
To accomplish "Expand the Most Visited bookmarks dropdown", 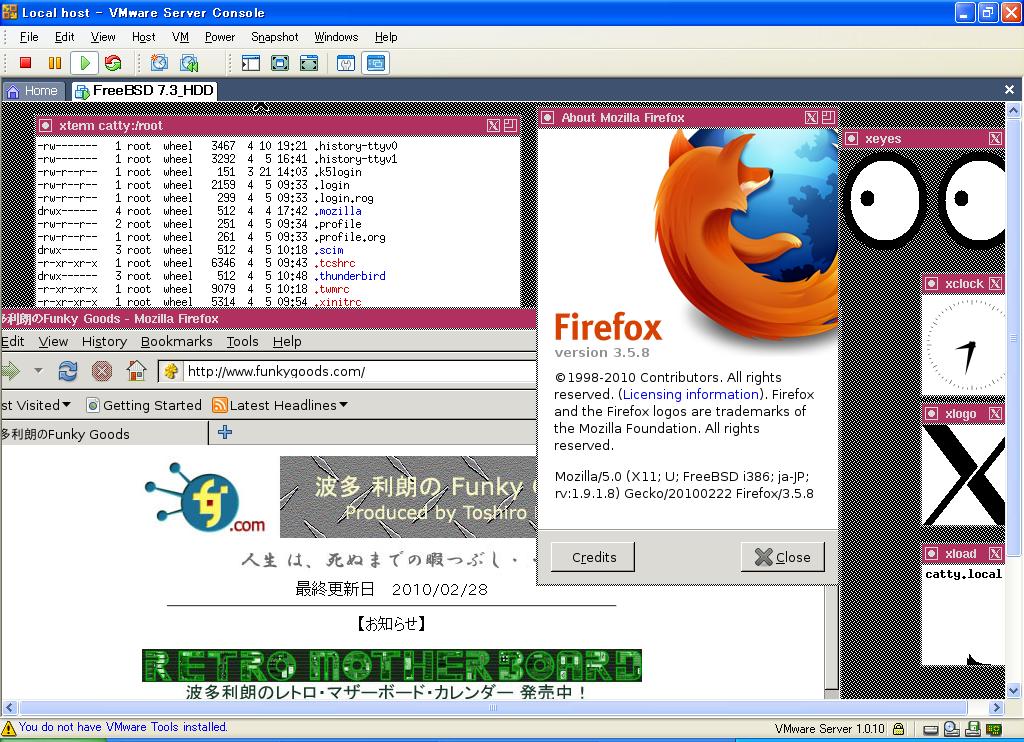I will pos(67,405).
